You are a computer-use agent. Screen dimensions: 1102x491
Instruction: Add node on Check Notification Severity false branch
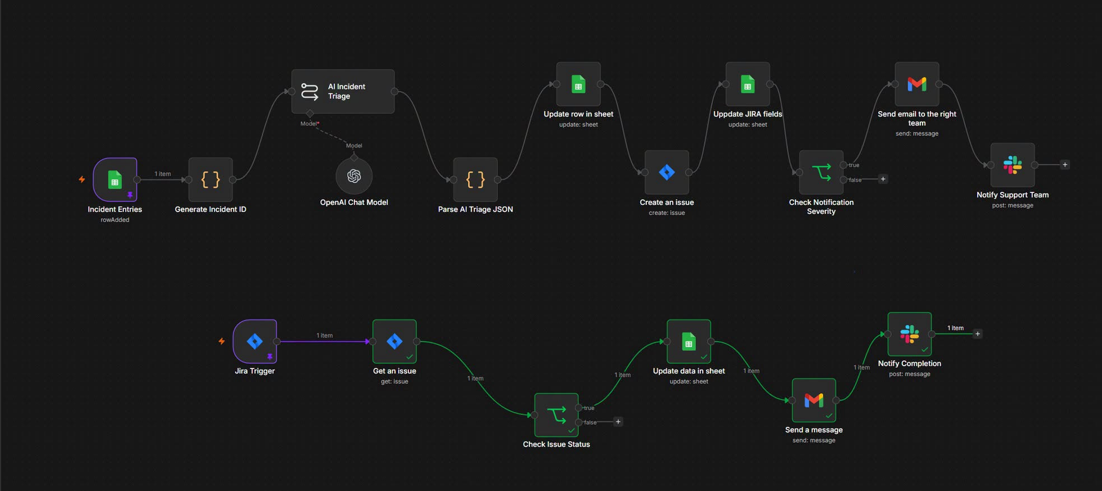pos(883,179)
